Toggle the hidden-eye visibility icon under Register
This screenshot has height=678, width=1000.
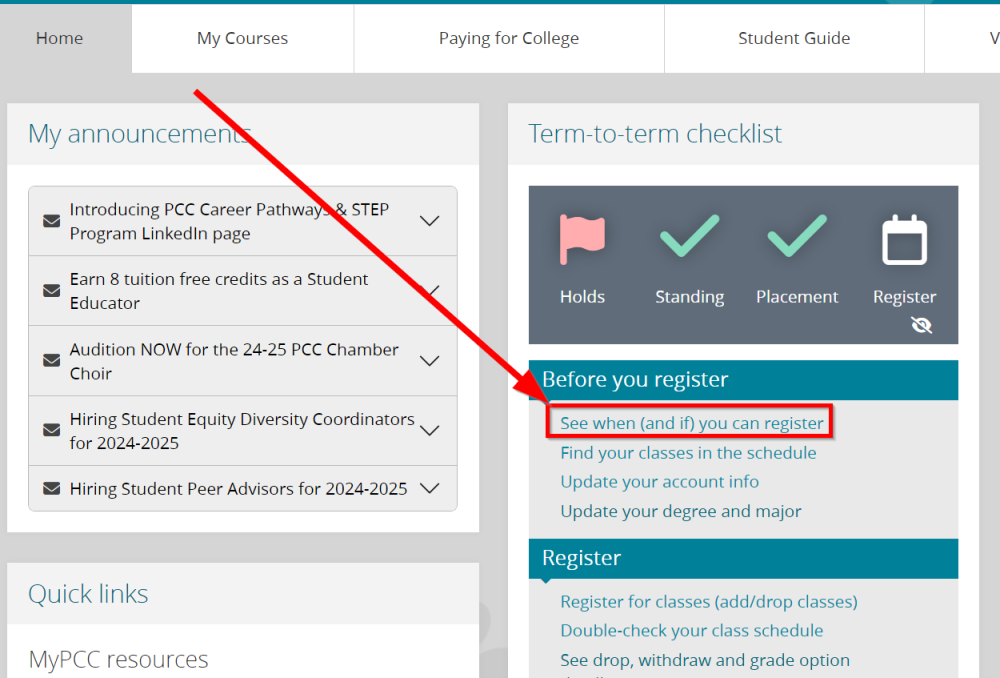point(921,325)
